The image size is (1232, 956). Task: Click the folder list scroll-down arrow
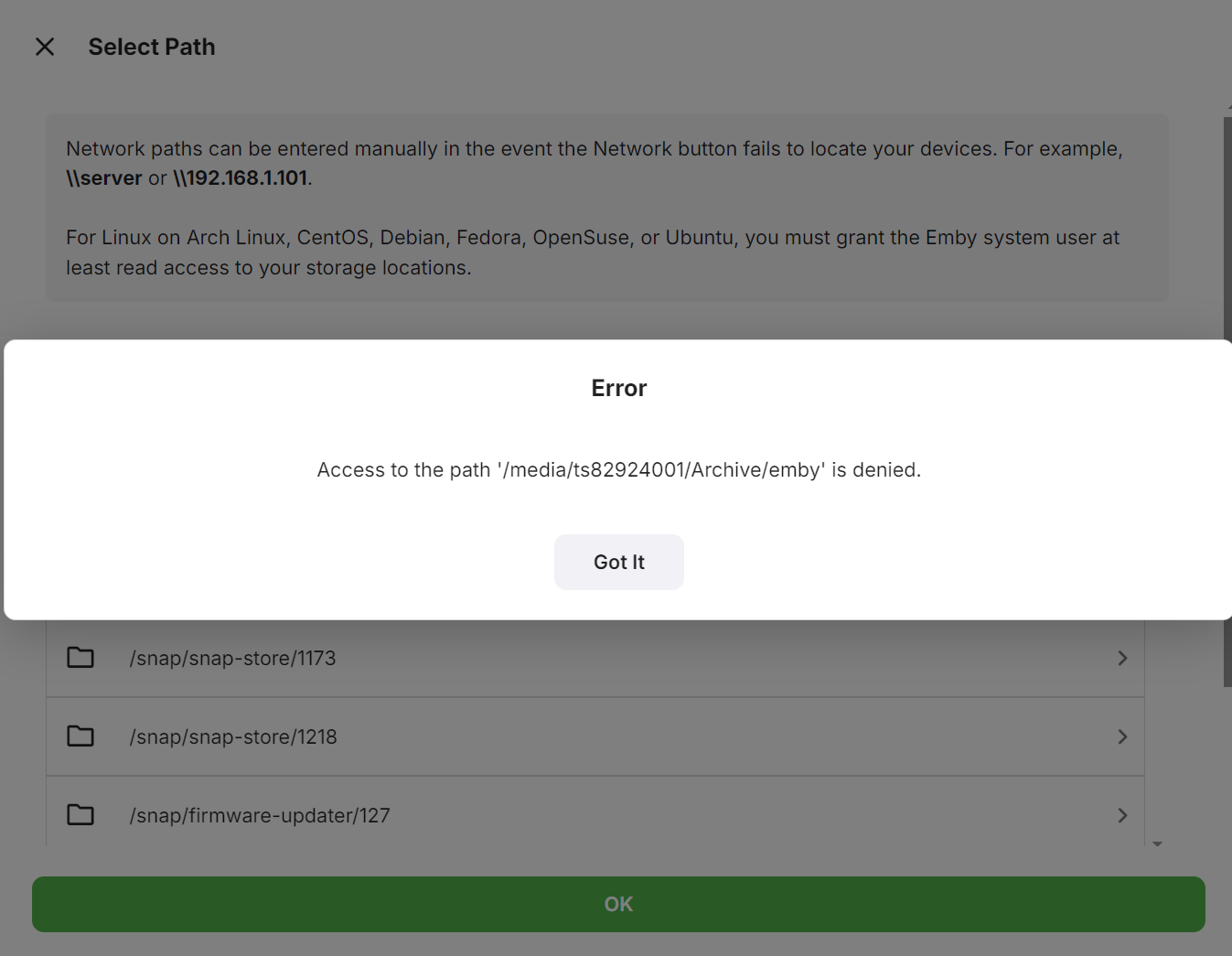pyautogui.click(x=1157, y=844)
